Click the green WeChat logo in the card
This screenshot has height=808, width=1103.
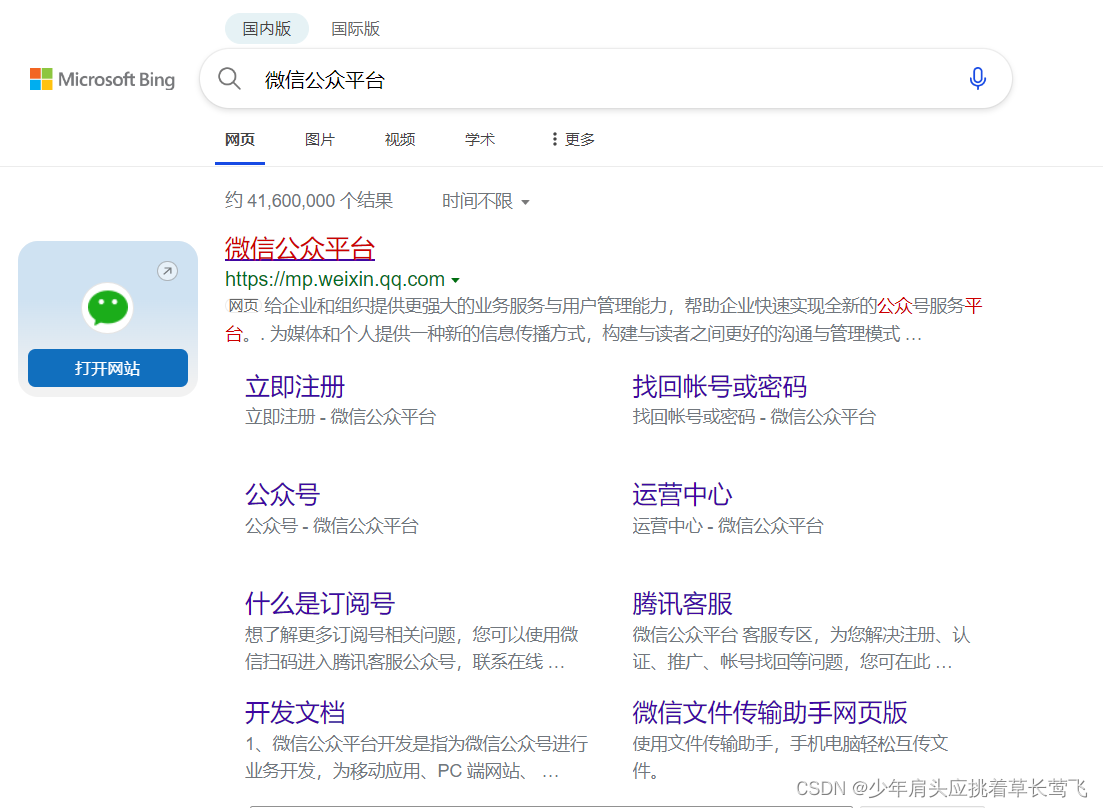pos(108,307)
